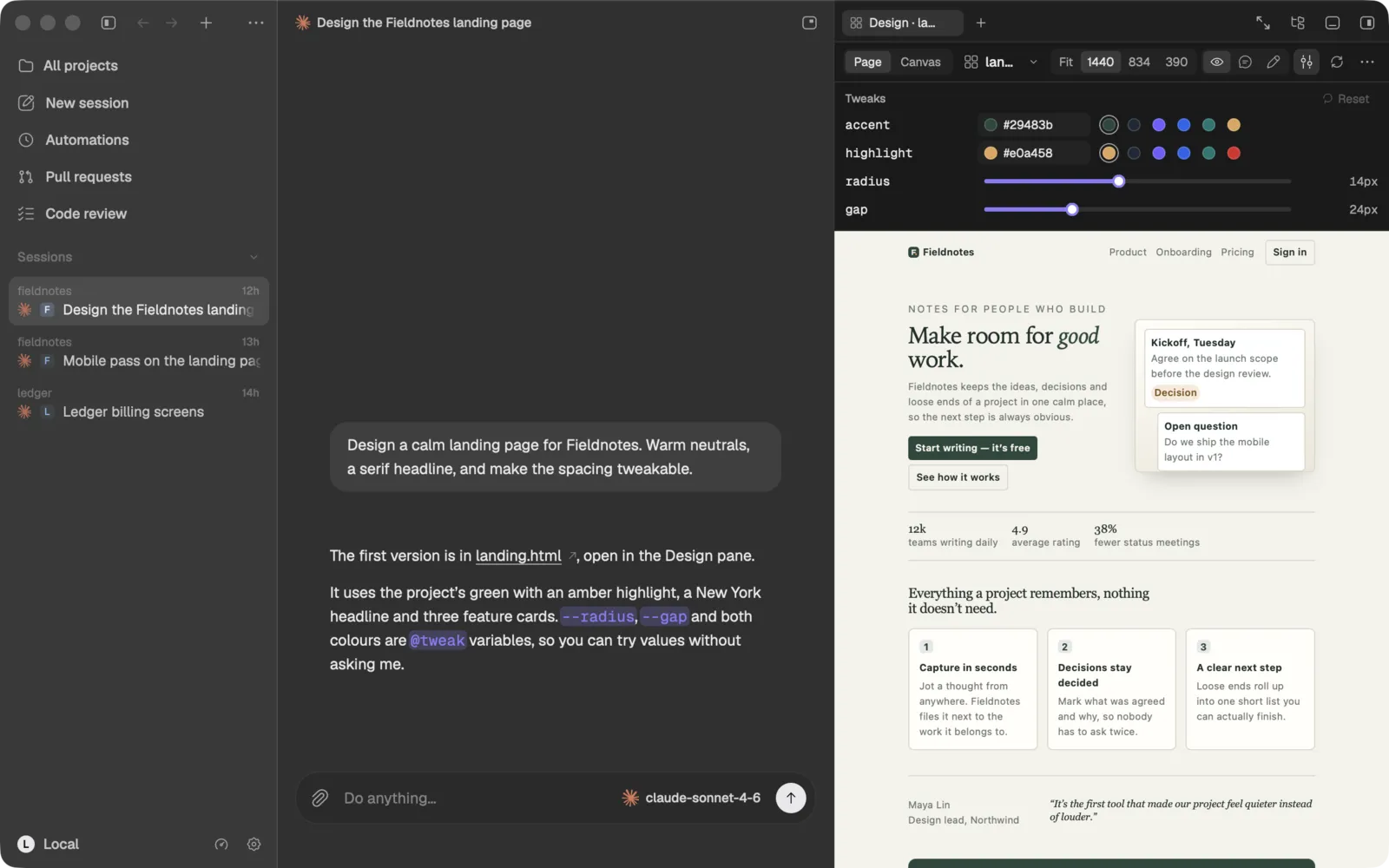Image resolution: width=1389 pixels, height=868 pixels.
Task: Switch to Page view mode
Action: (867, 62)
